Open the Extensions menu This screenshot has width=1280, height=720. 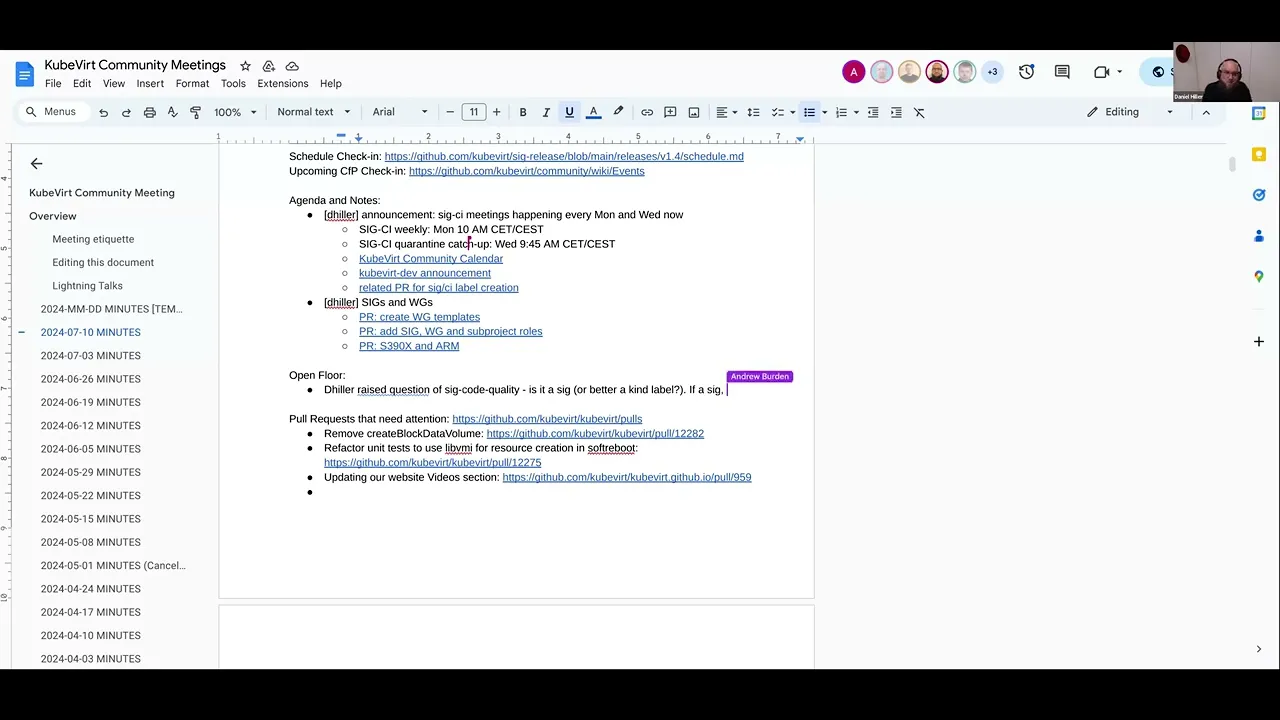pos(282,84)
